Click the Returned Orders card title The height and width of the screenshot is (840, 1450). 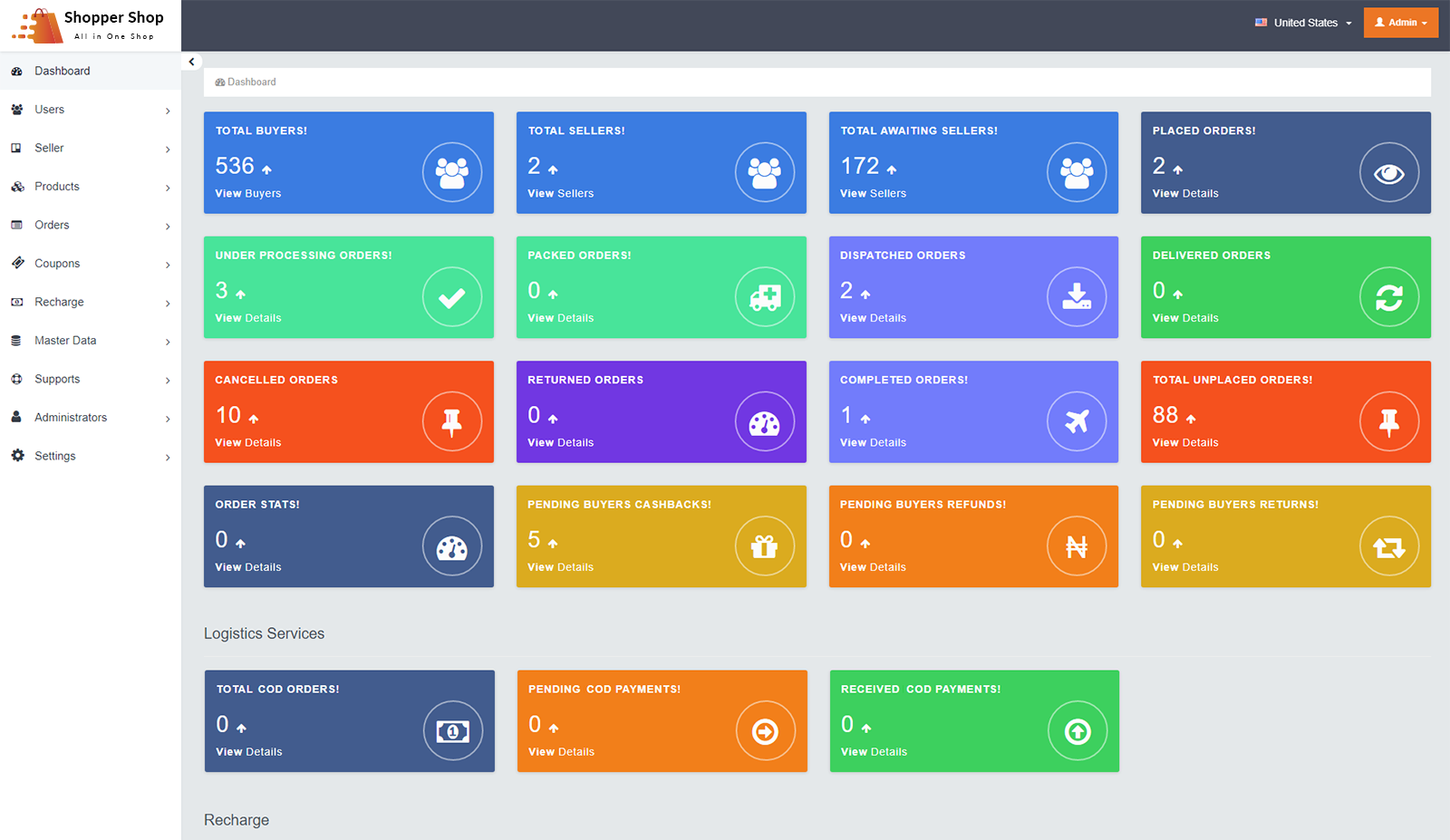click(x=585, y=380)
